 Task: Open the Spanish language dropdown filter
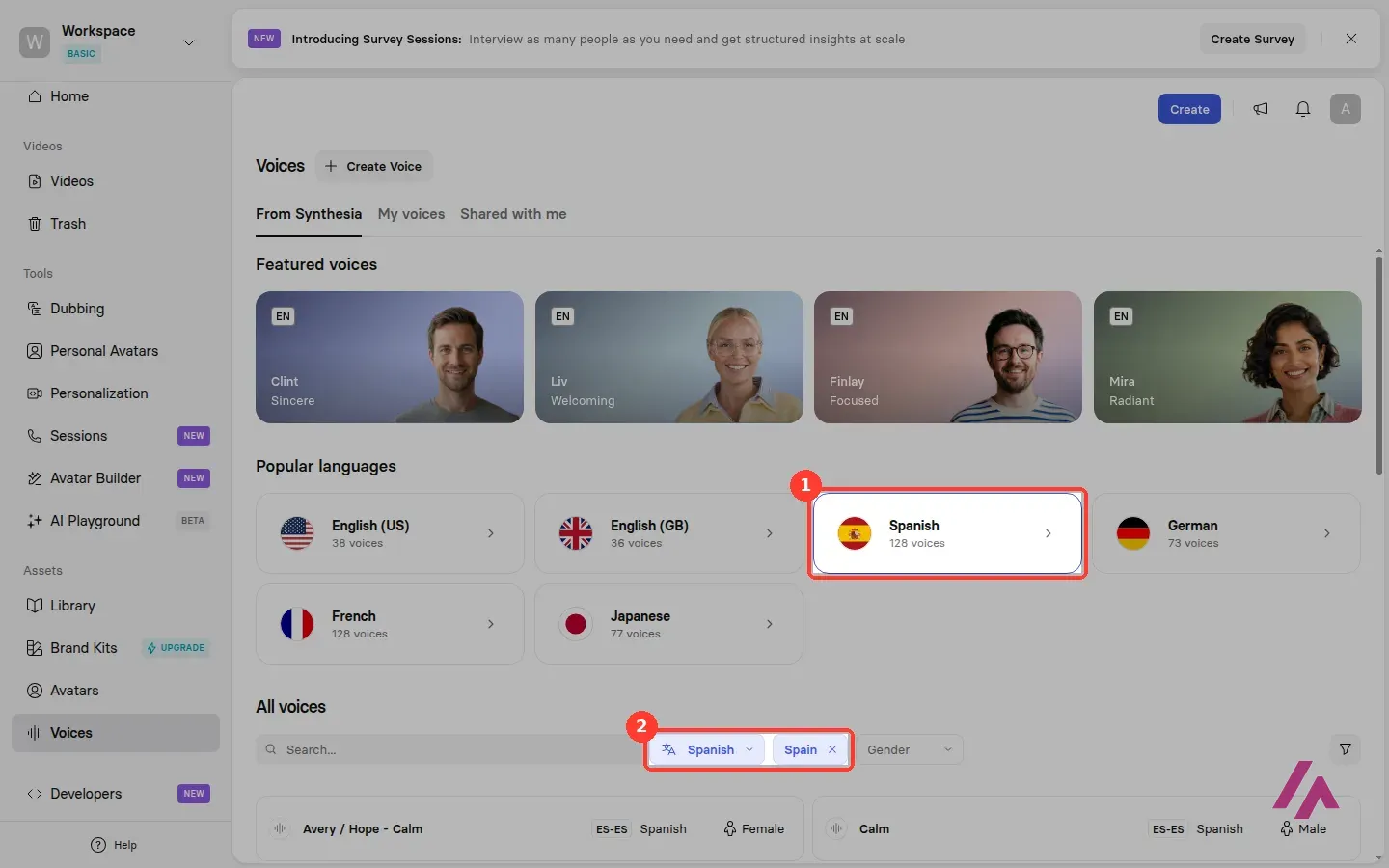point(707,749)
